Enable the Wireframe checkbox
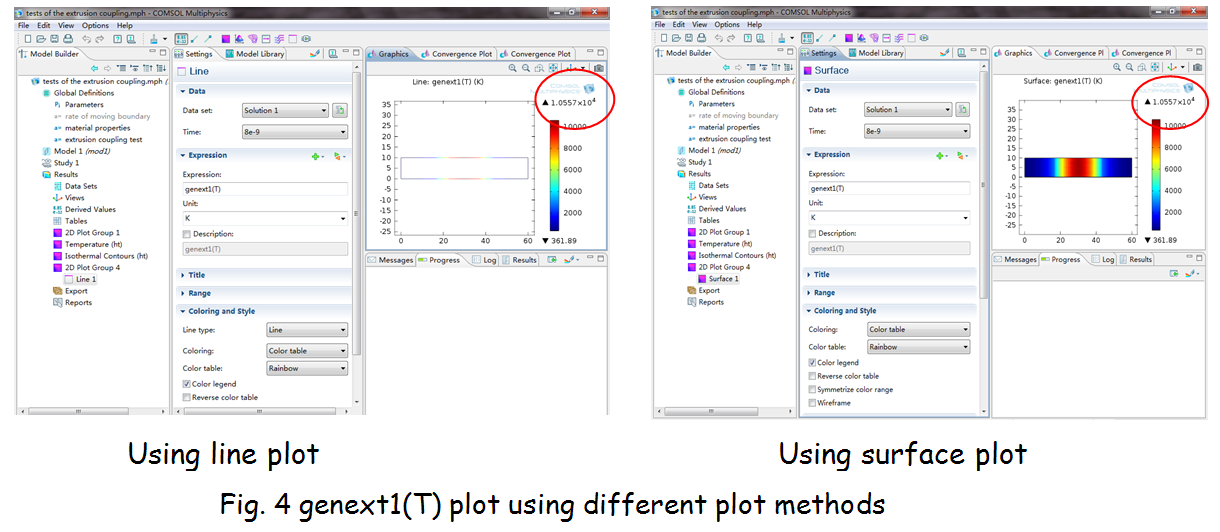Viewport: 1220px width, 532px height. (x=812, y=403)
